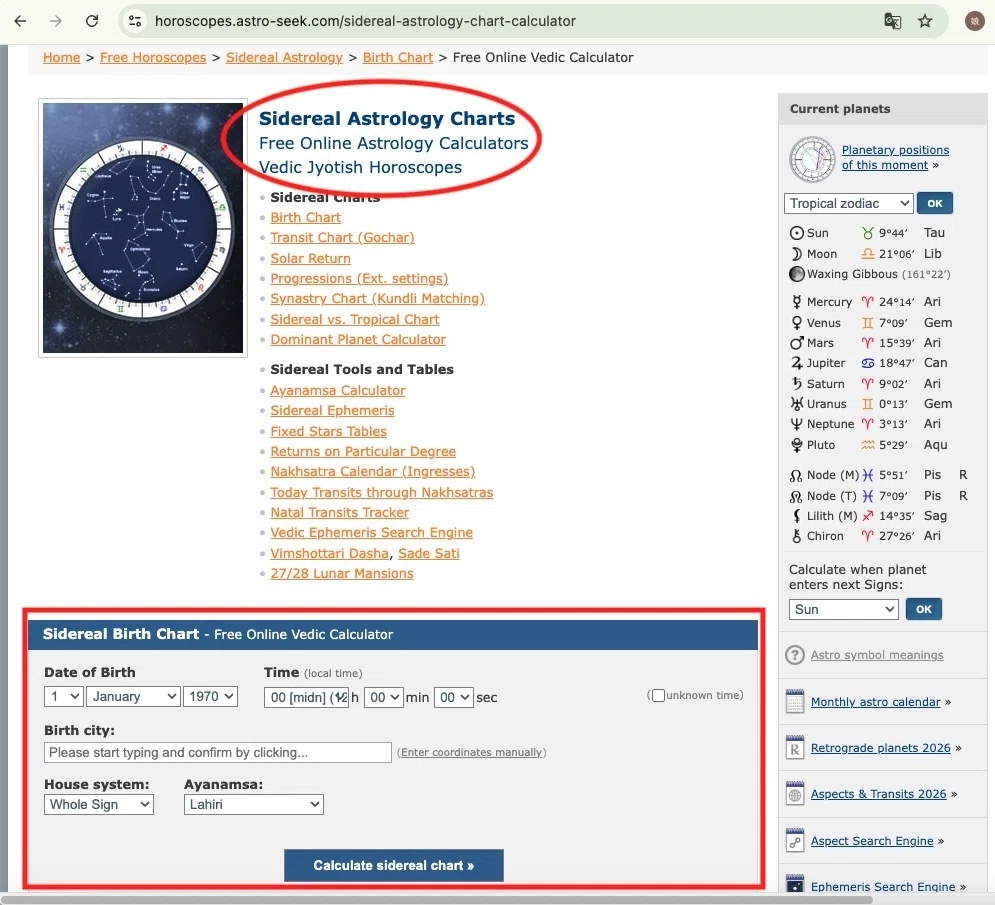
Task: Go to Home in breadcrumb
Action: (x=62, y=58)
